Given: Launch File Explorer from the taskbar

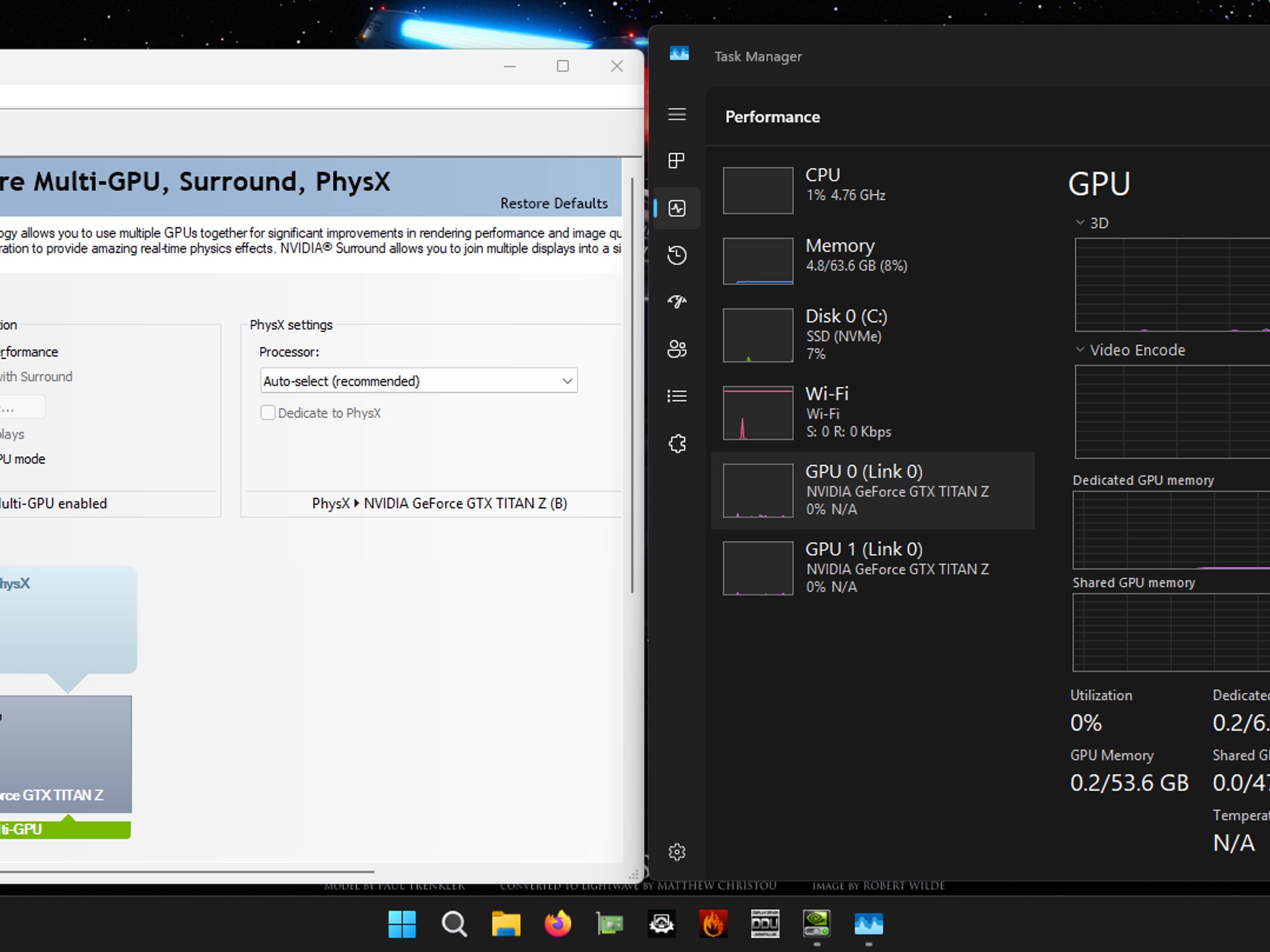Looking at the screenshot, I should click(506, 924).
